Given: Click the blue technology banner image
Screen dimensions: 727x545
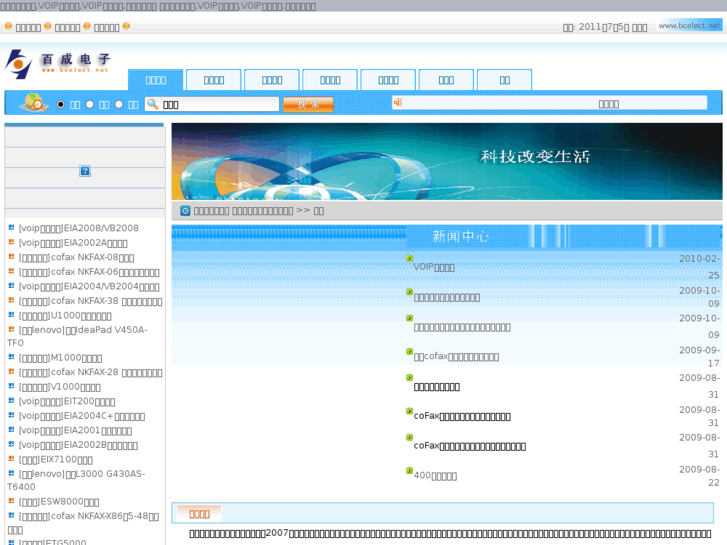Looking at the screenshot, I should pos(447,161).
